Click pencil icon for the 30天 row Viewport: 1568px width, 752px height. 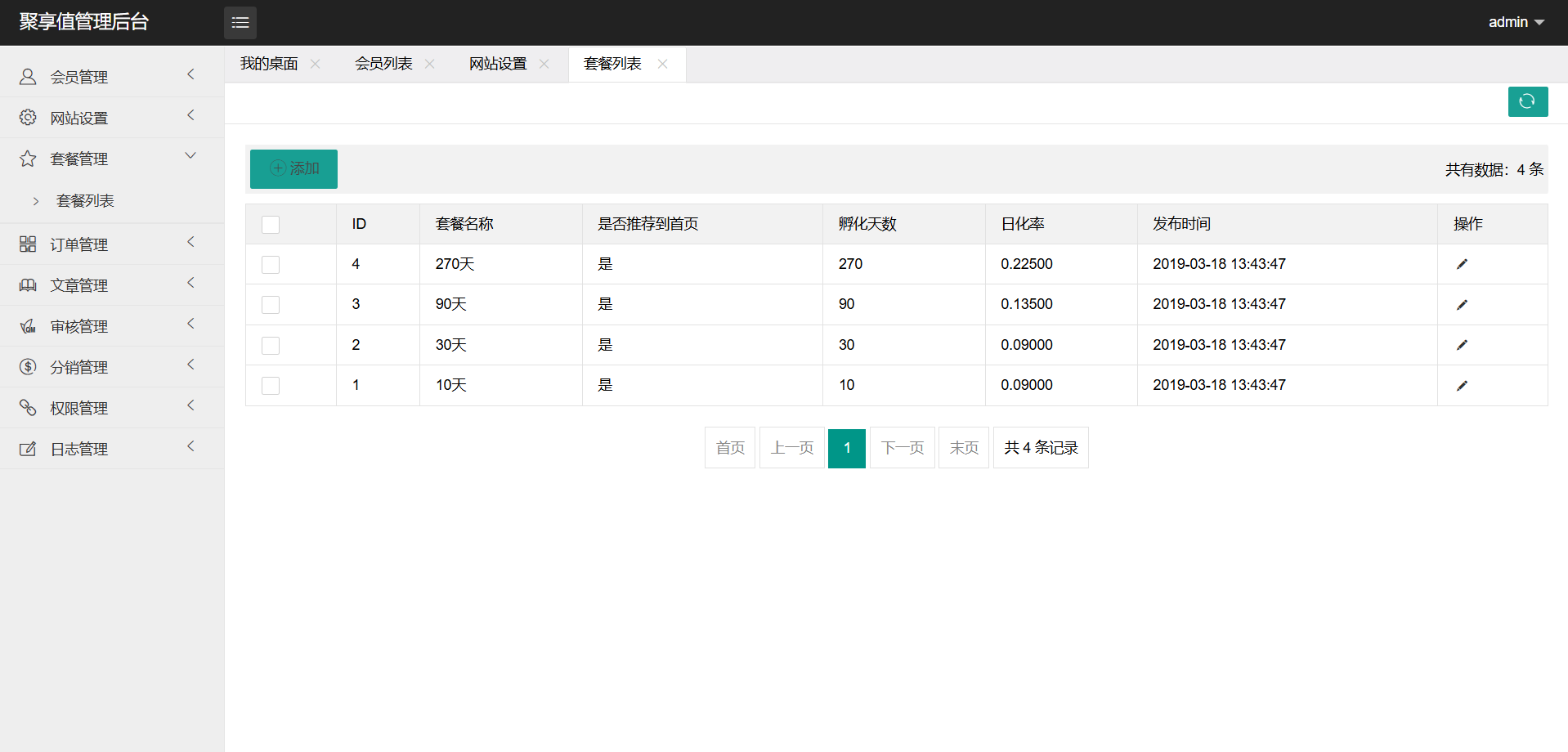[1462, 345]
